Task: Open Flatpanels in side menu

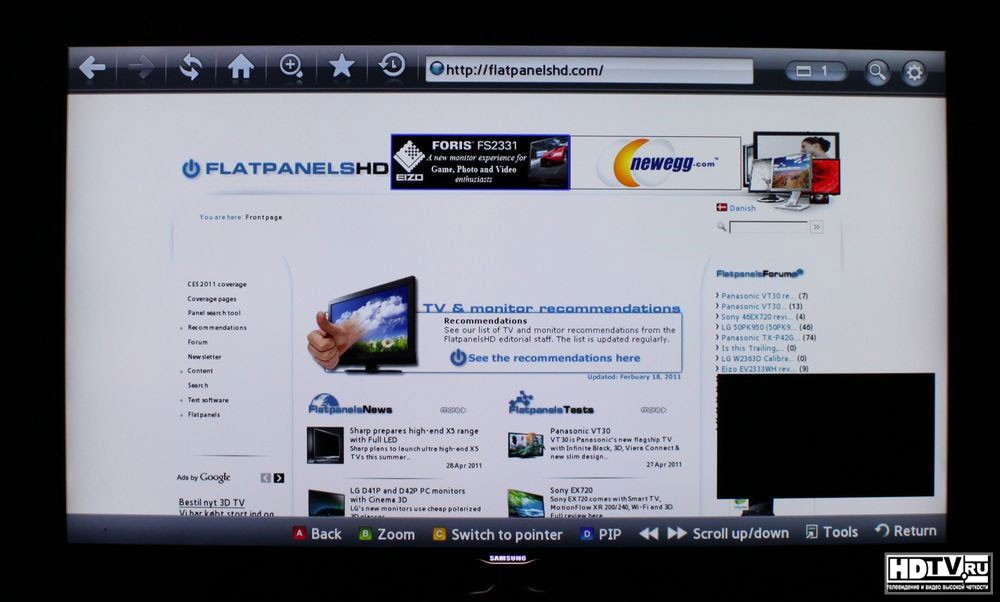Action: (x=203, y=415)
